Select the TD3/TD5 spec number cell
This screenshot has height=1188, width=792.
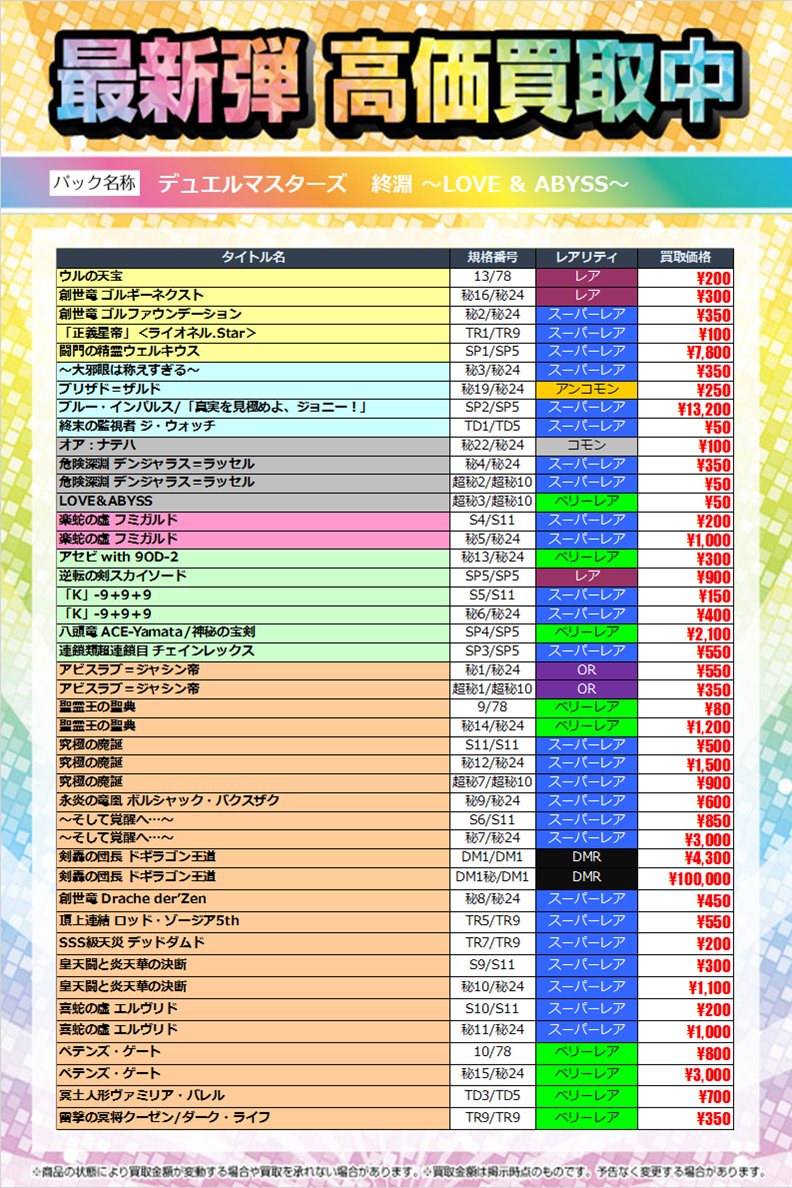click(x=493, y=1096)
